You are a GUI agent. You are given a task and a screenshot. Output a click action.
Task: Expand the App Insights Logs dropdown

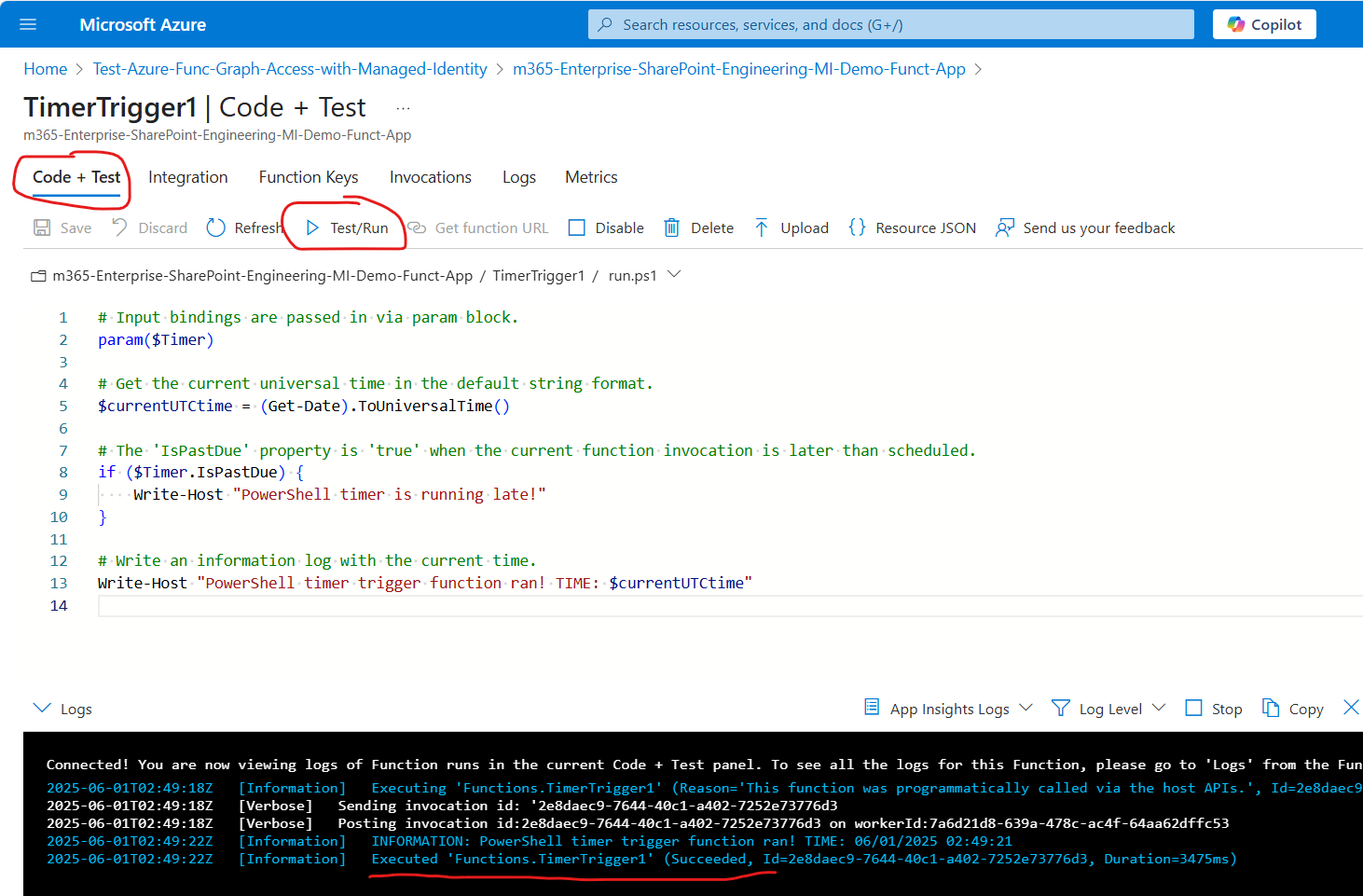pyautogui.click(x=1026, y=709)
